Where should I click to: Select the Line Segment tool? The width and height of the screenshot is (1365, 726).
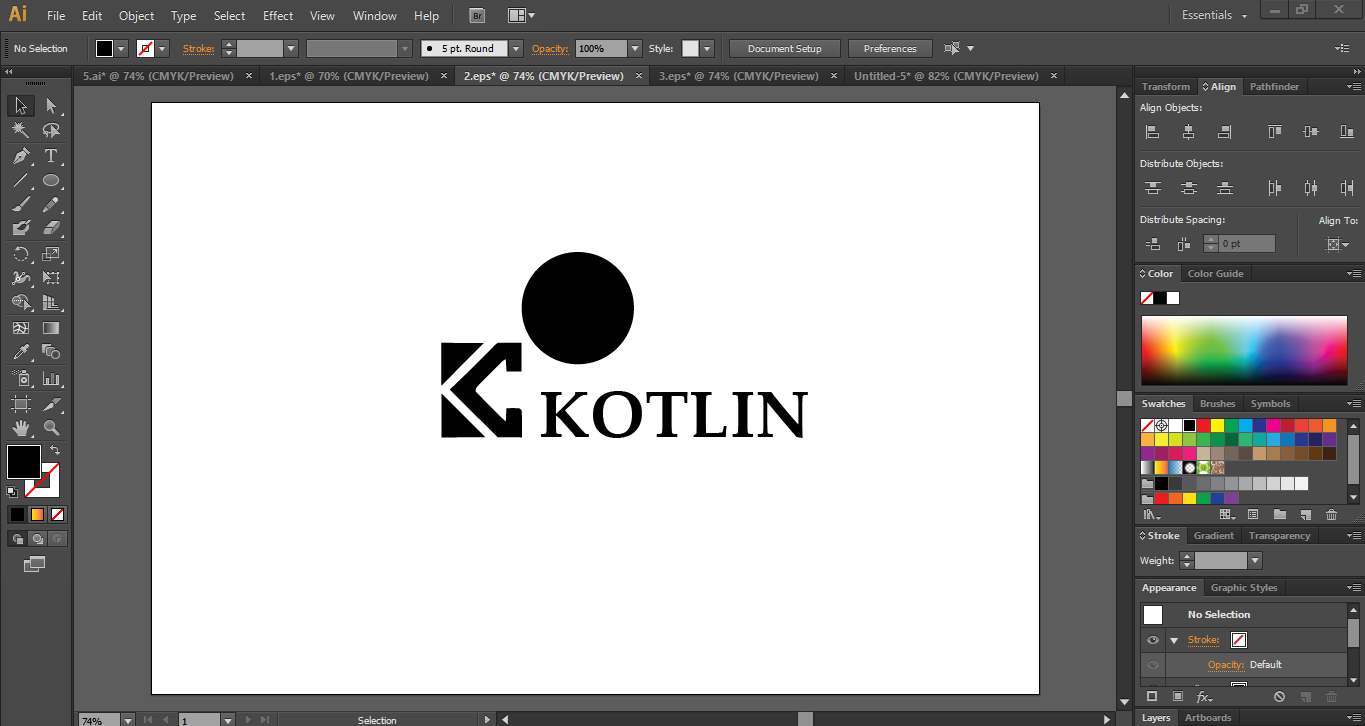coord(20,181)
